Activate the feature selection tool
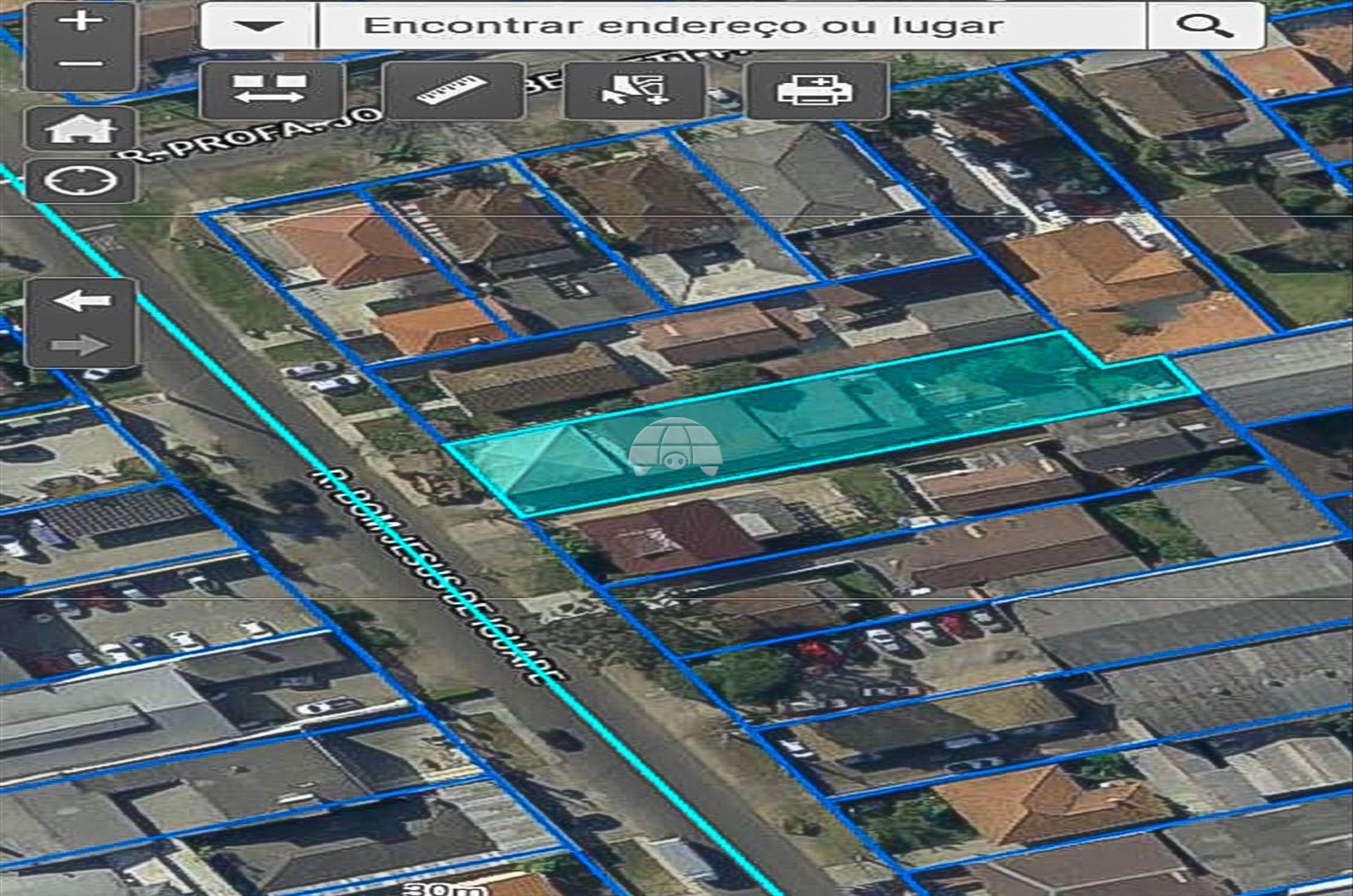 pos(634,90)
